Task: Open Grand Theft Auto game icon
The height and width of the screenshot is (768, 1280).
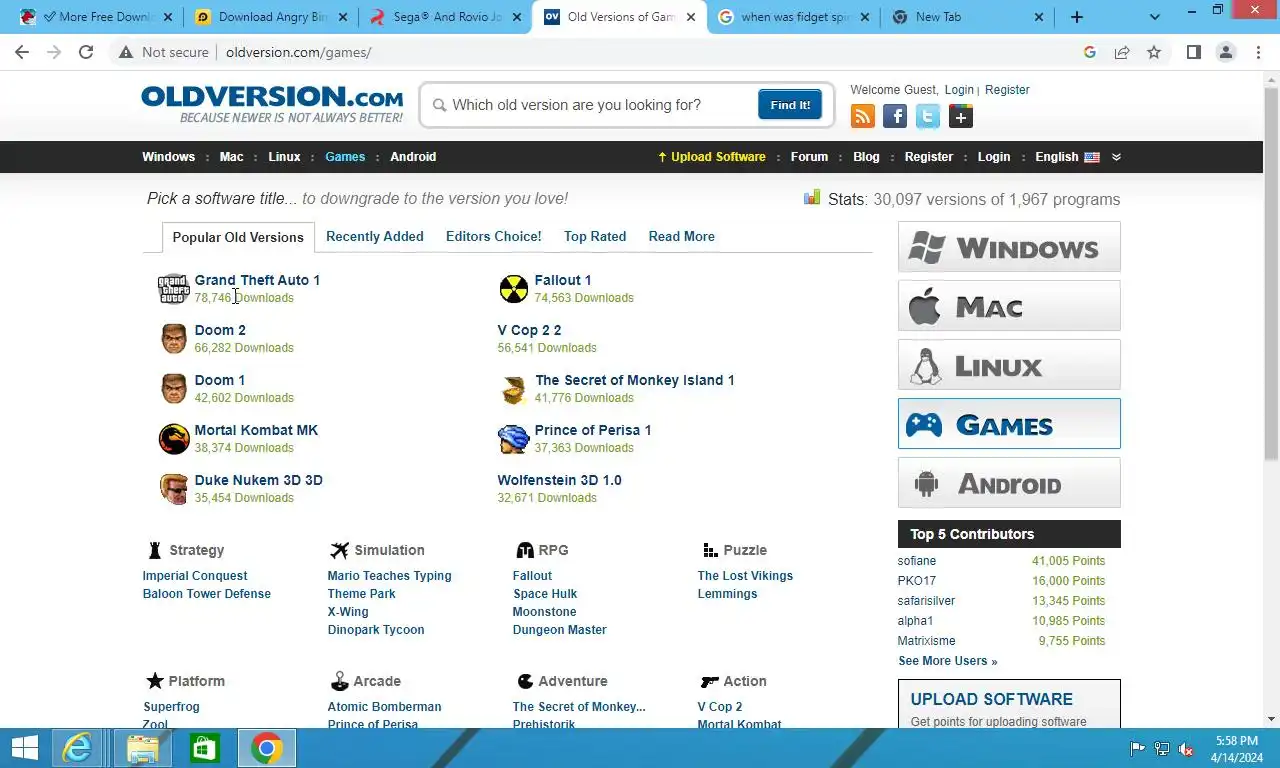Action: coord(173,289)
